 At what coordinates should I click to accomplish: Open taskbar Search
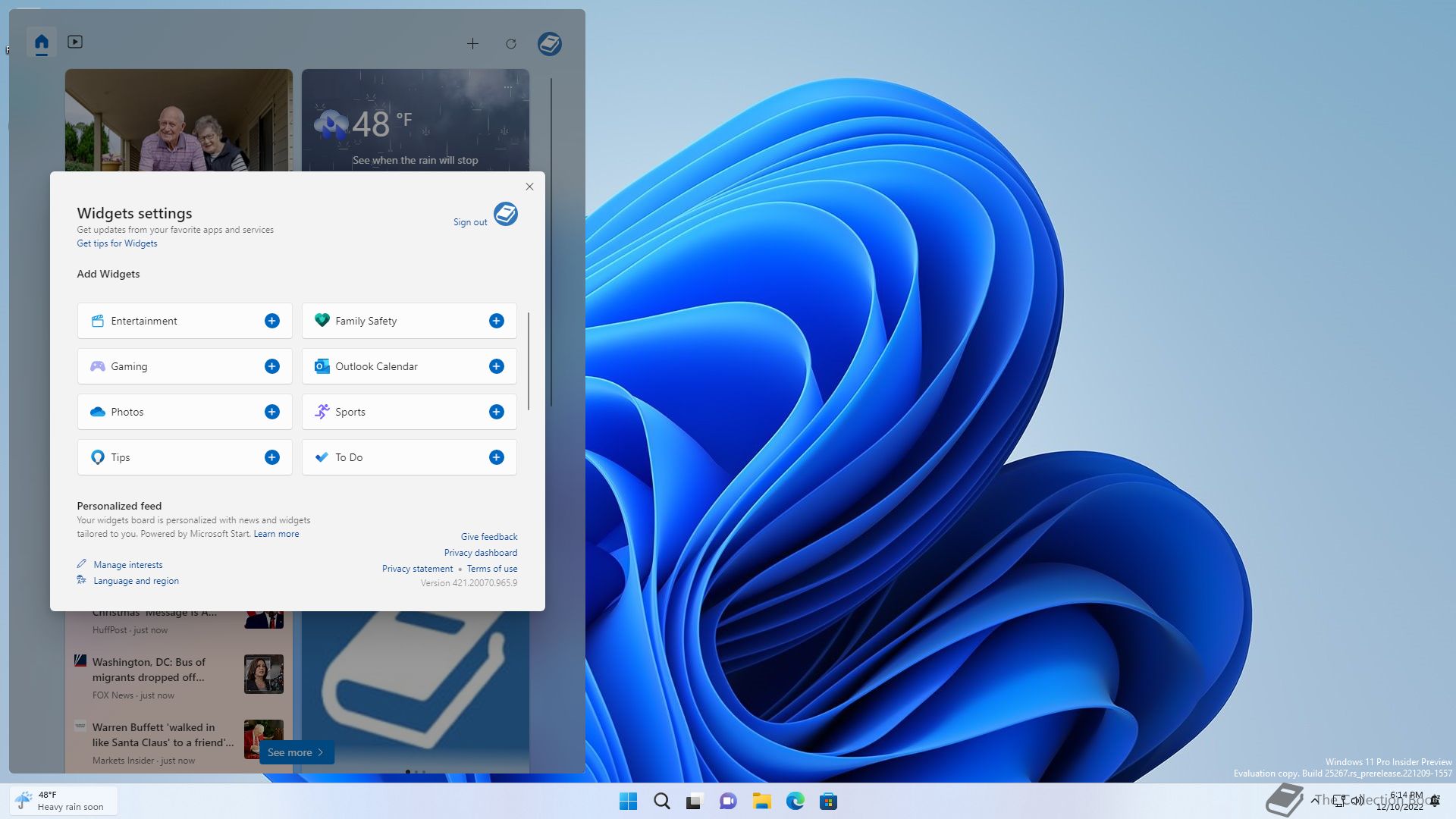pyautogui.click(x=661, y=801)
